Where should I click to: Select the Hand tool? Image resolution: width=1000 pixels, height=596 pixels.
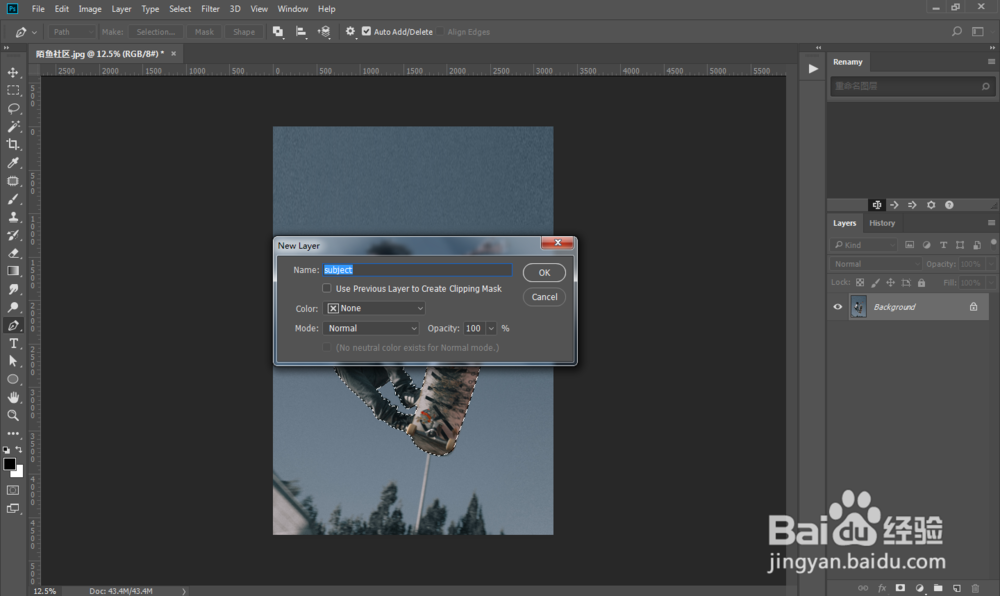point(13,397)
